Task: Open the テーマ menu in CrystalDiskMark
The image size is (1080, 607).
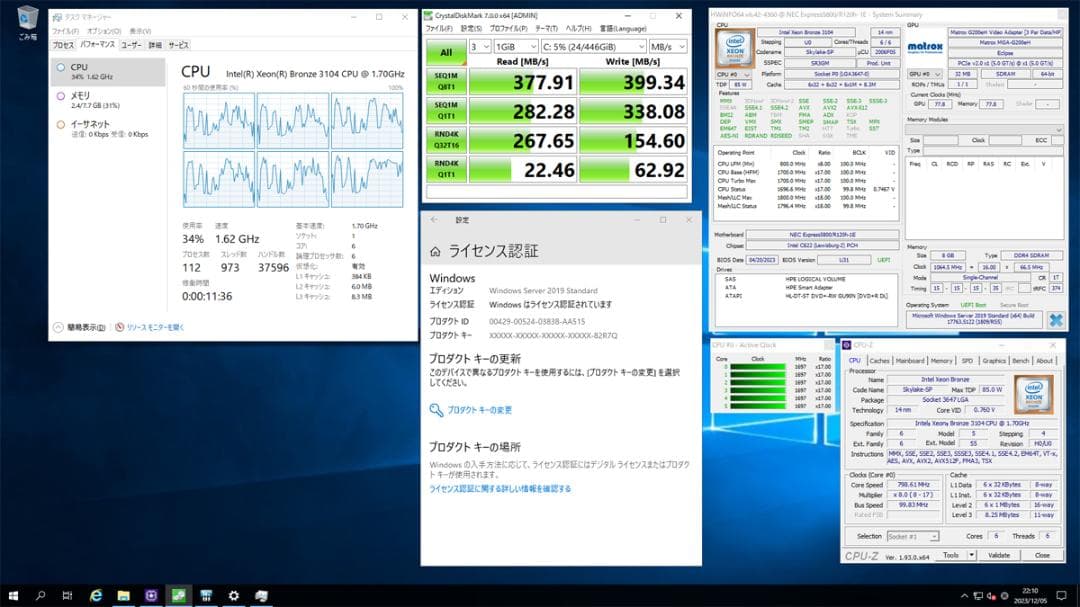Action: click(547, 30)
